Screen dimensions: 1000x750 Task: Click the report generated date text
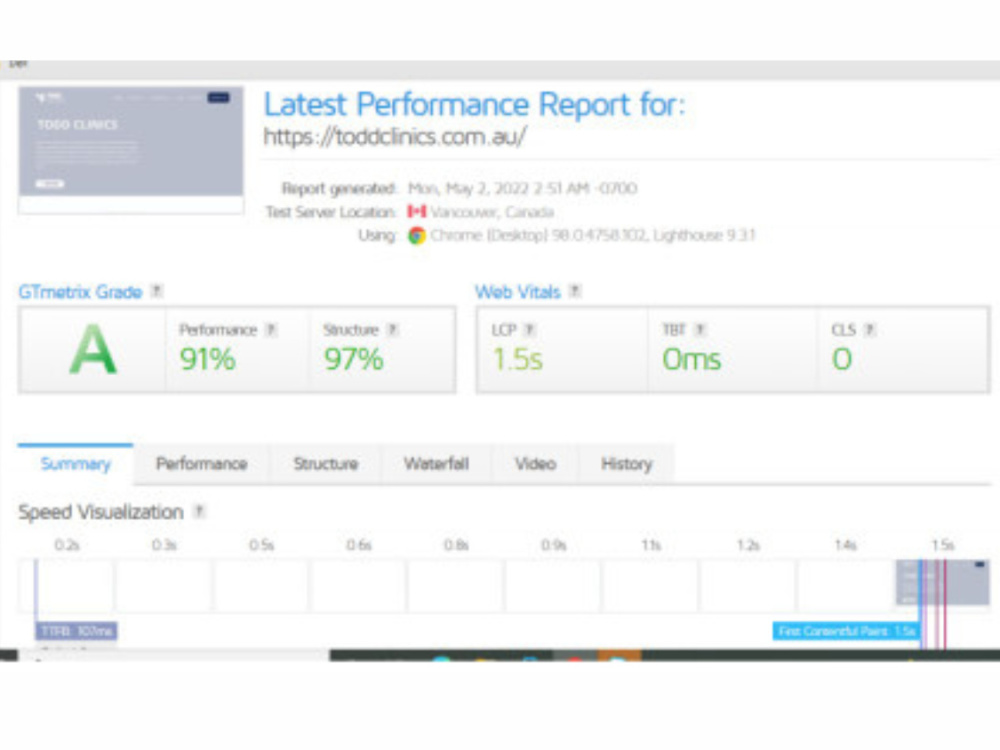522,188
